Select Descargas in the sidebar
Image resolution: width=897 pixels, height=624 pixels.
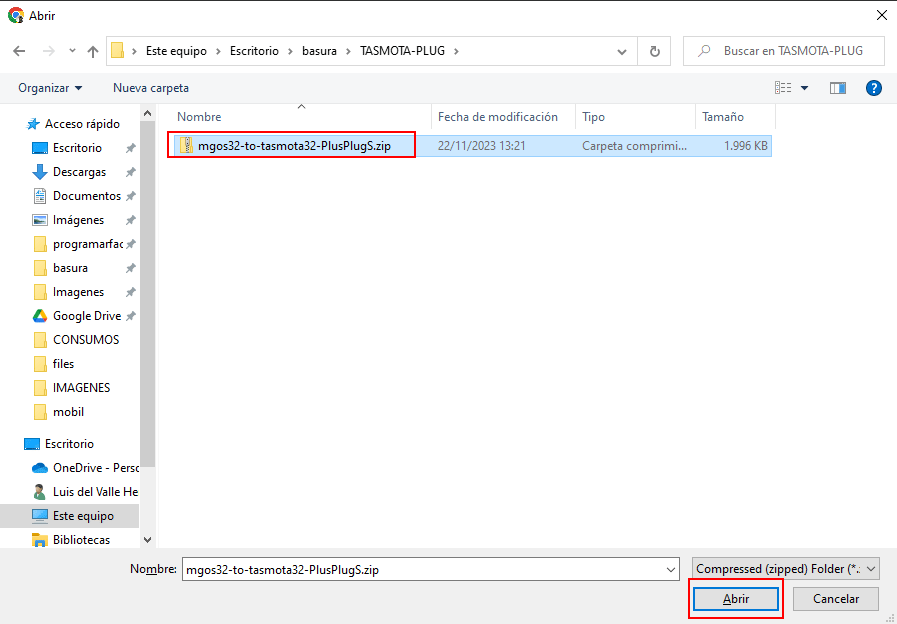coord(79,172)
